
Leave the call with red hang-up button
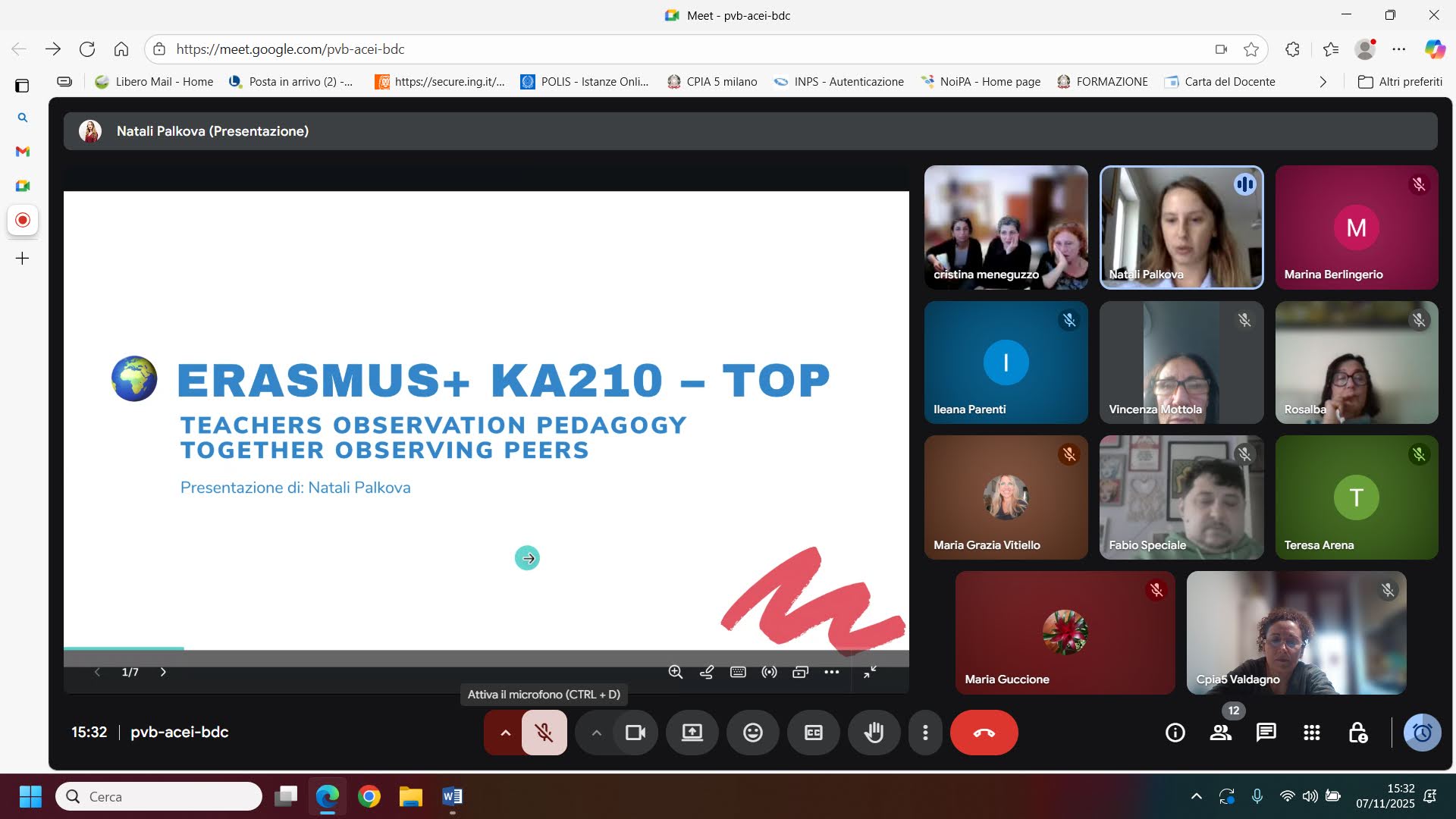(x=984, y=733)
